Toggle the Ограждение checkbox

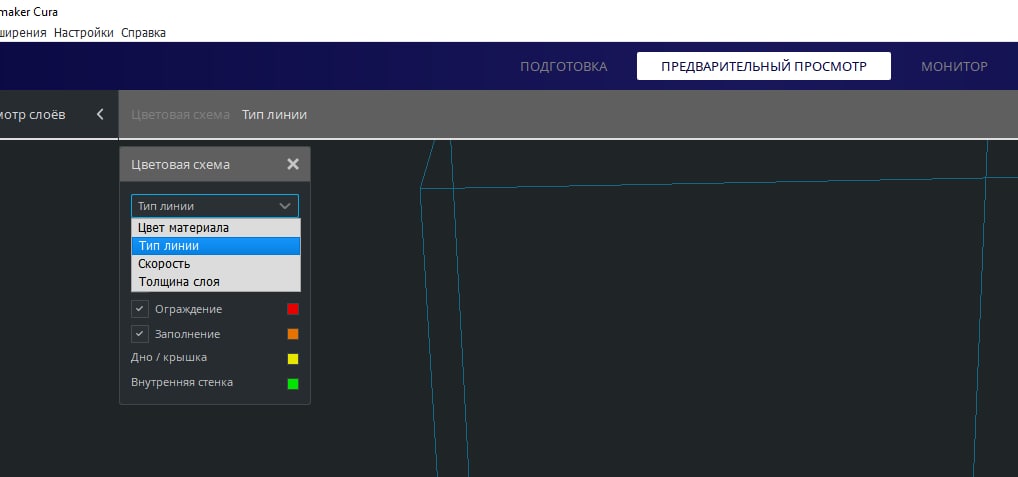tap(140, 309)
